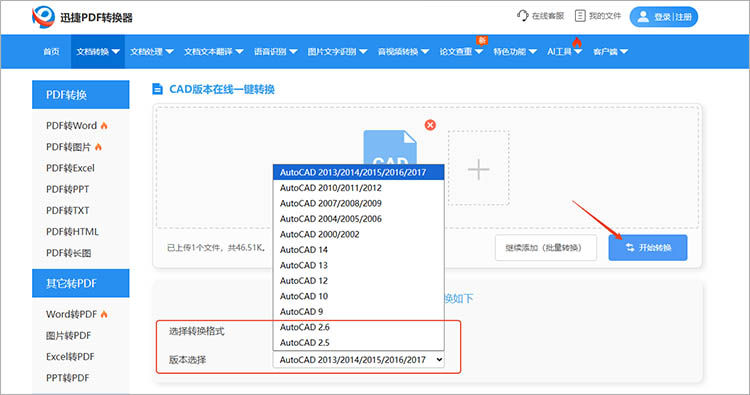Click 继续添加（批量转换） button
The width and height of the screenshot is (750, 395).
click(x=546, y=248)
